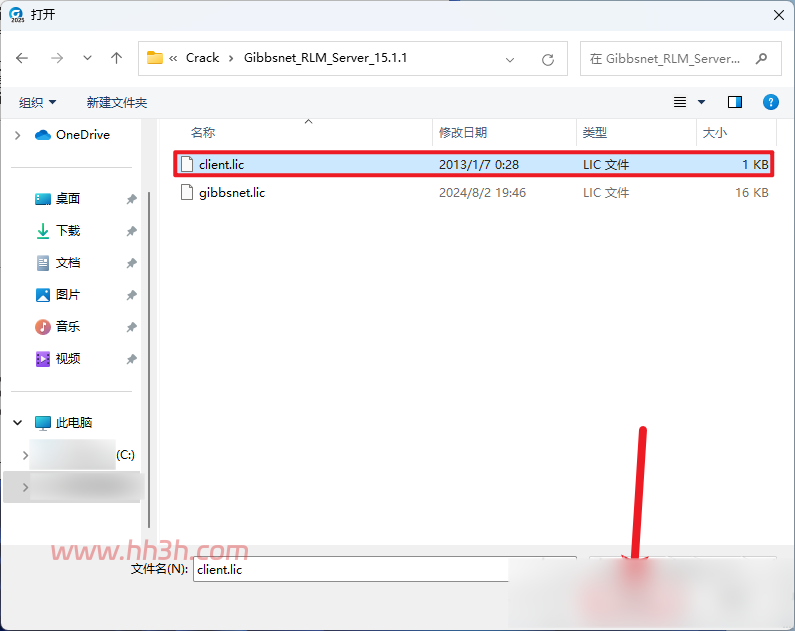
Task: Click pin icon next to 图片
Action: click(x=131, y=295)
